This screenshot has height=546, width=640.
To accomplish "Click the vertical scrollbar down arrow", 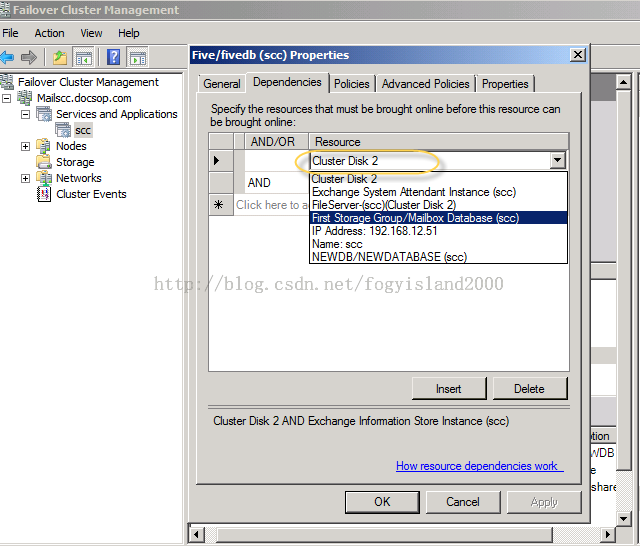I will (623, 519).
